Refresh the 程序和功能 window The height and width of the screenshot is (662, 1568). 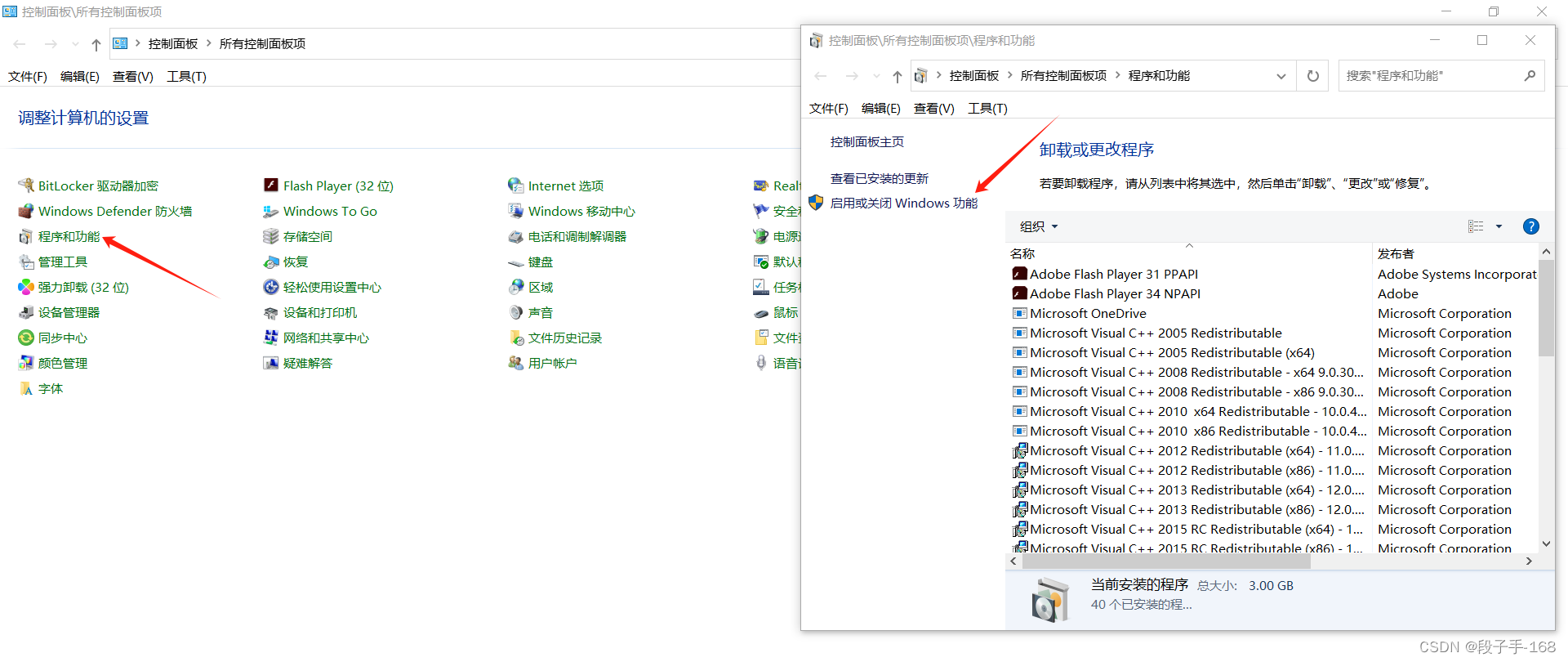pyautogui.click(x=1313, y=76)
